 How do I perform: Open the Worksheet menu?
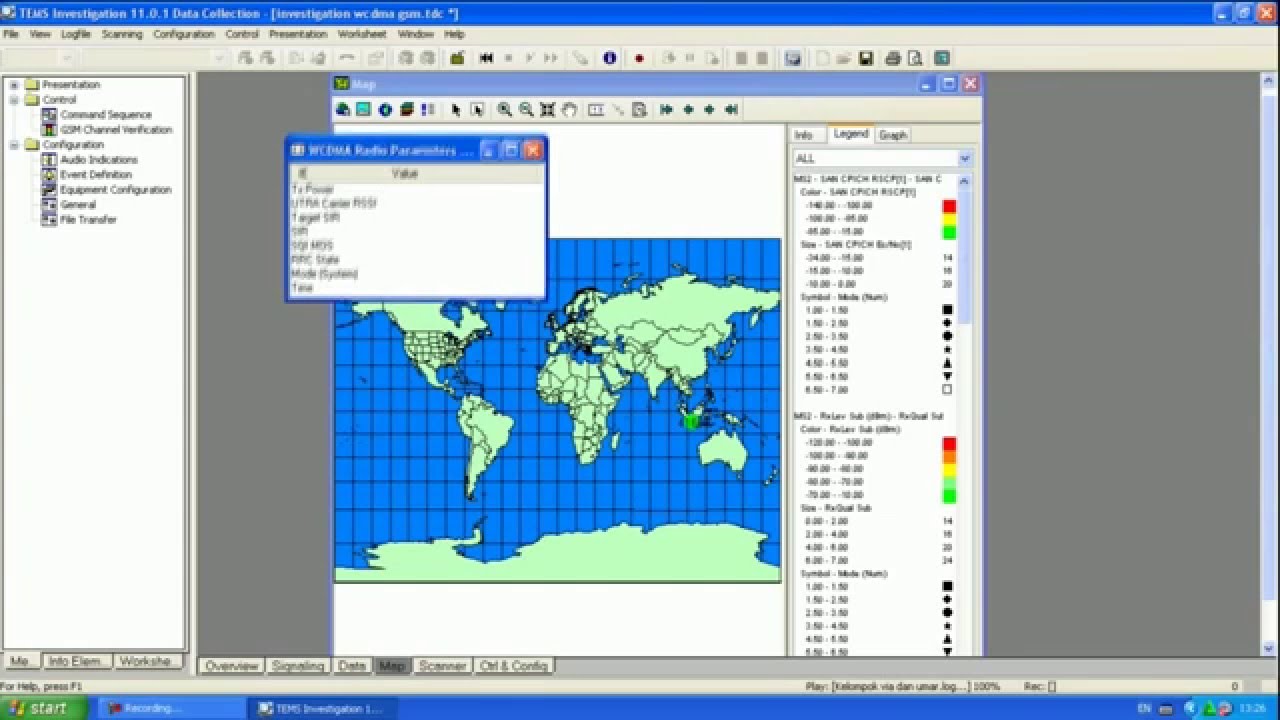362,34
